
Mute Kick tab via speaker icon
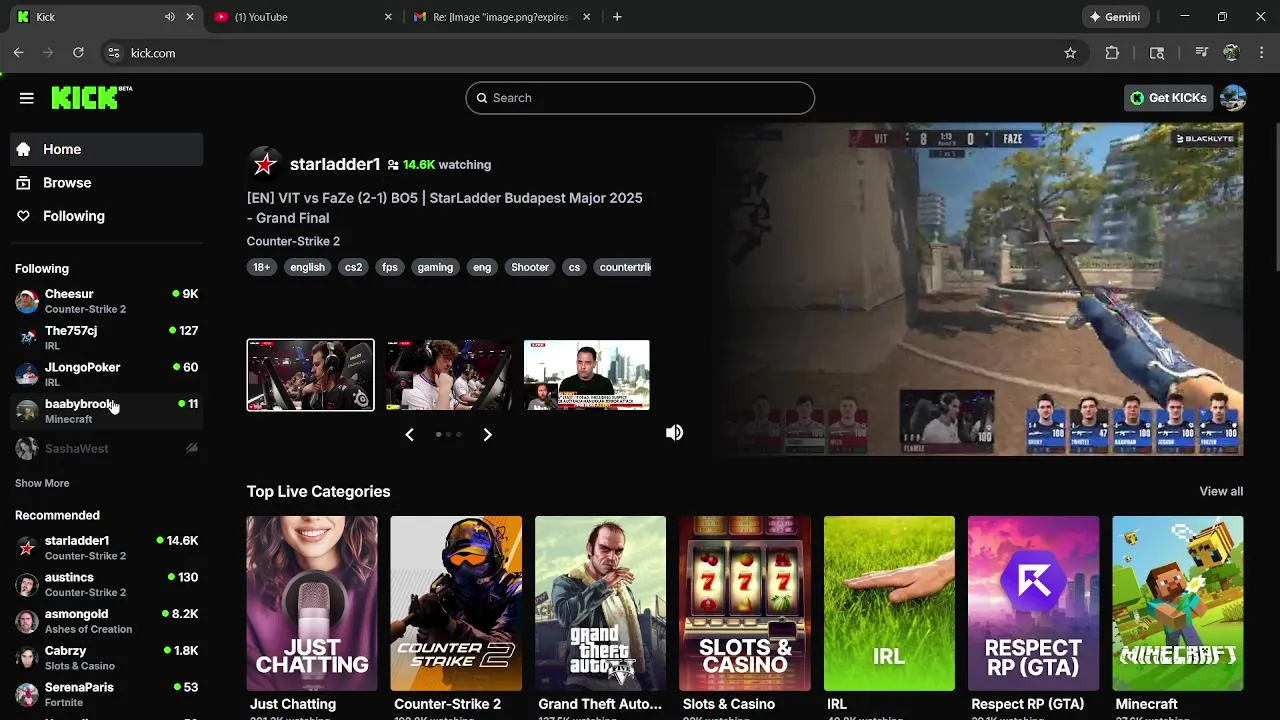click(x=170, y=17)
